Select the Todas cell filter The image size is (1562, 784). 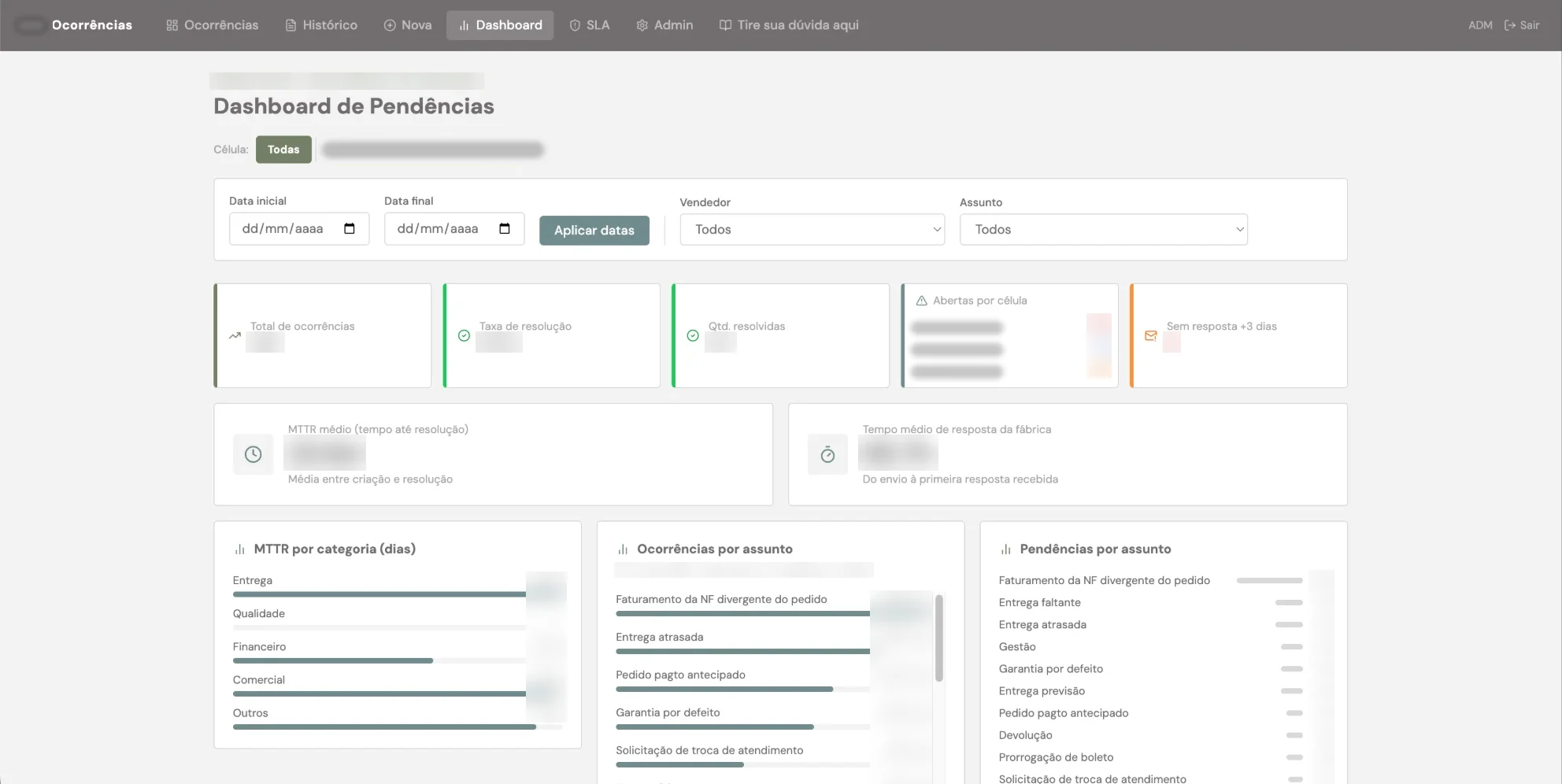[283, 150]
